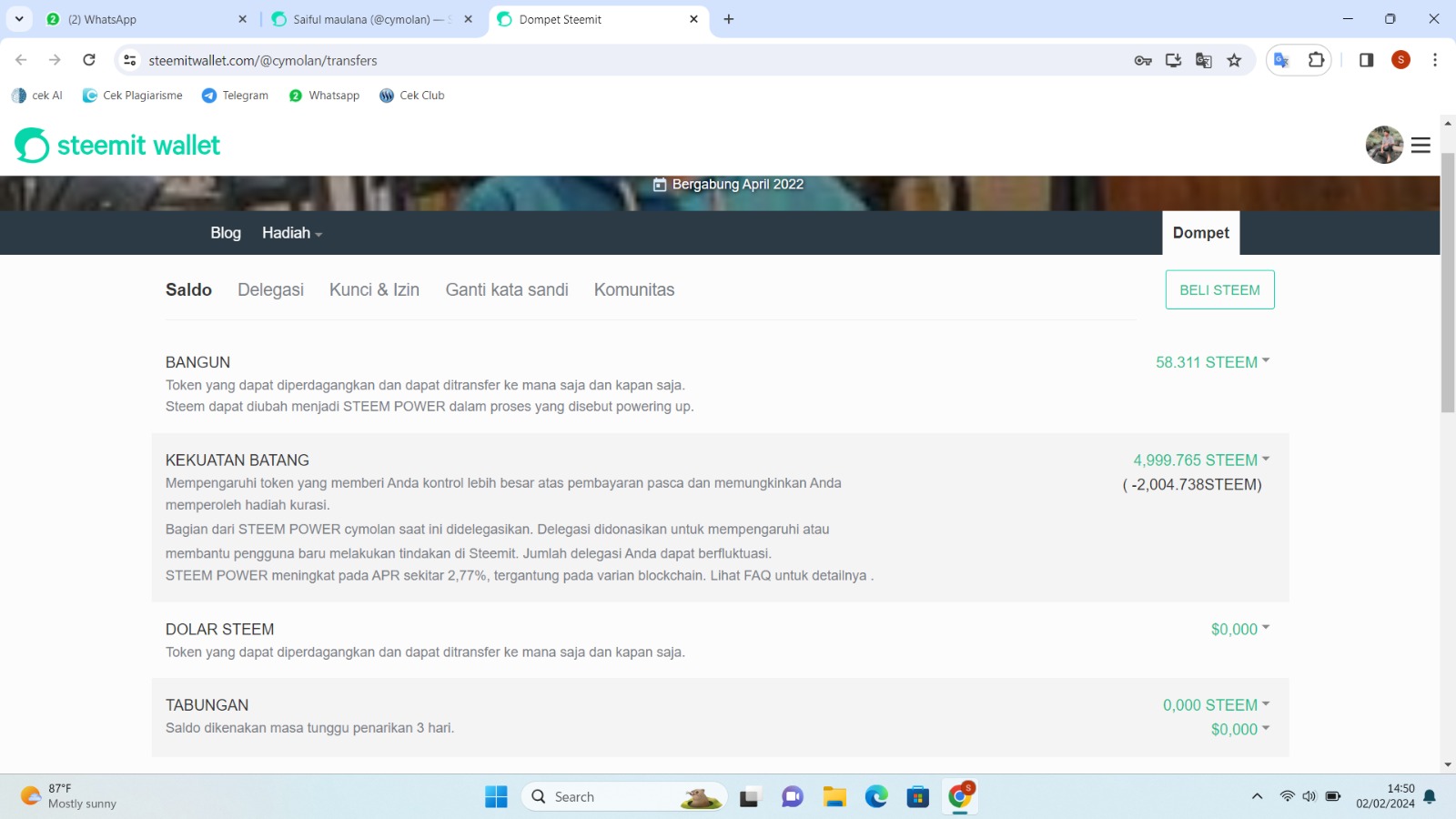
Task: Expand the 4,999.765 STEEM power dropdown
Action: tap(1201, 460)
